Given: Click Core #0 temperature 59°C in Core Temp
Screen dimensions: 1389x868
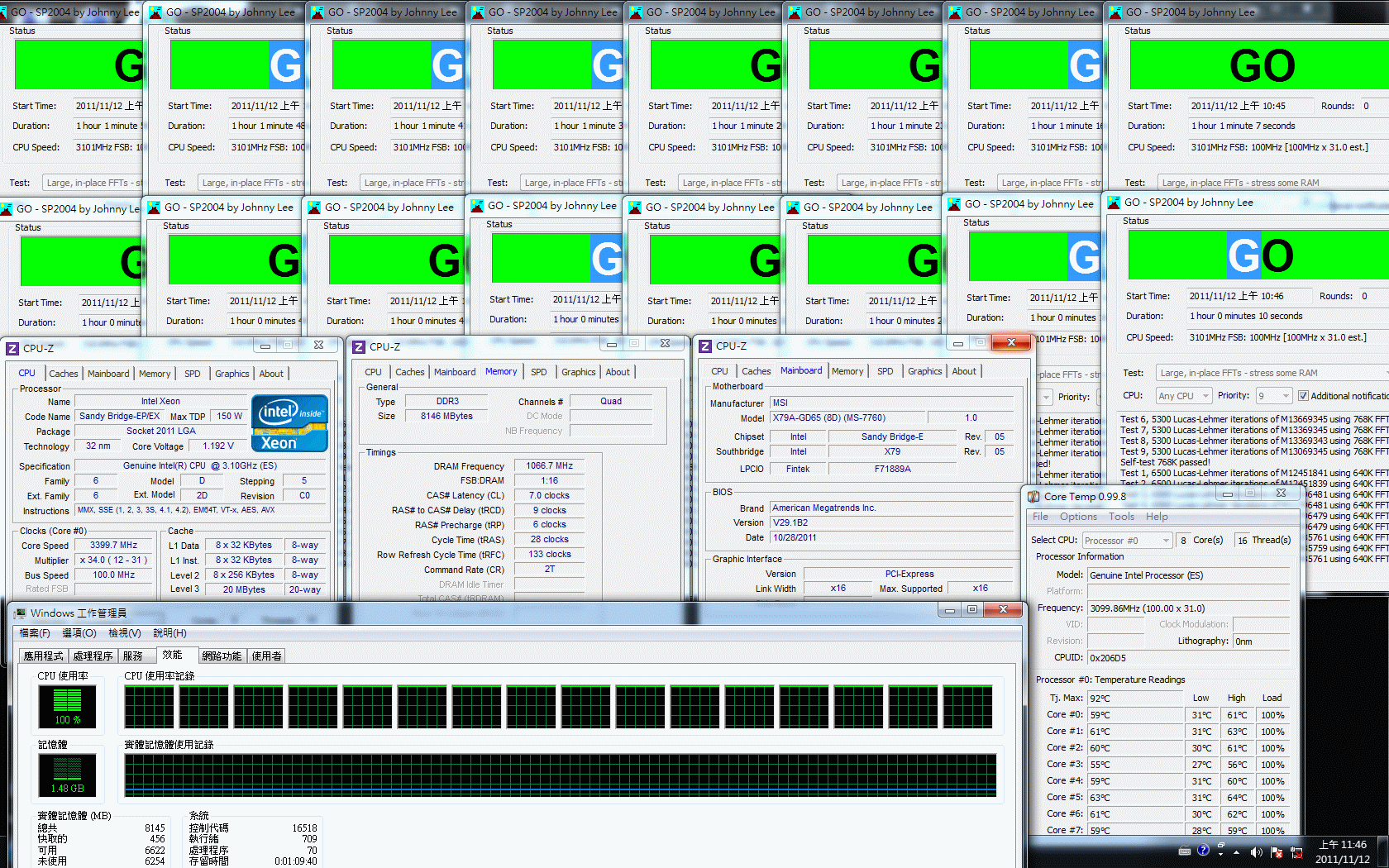Looking at the screenshot, I should (x=1135, y=715).
